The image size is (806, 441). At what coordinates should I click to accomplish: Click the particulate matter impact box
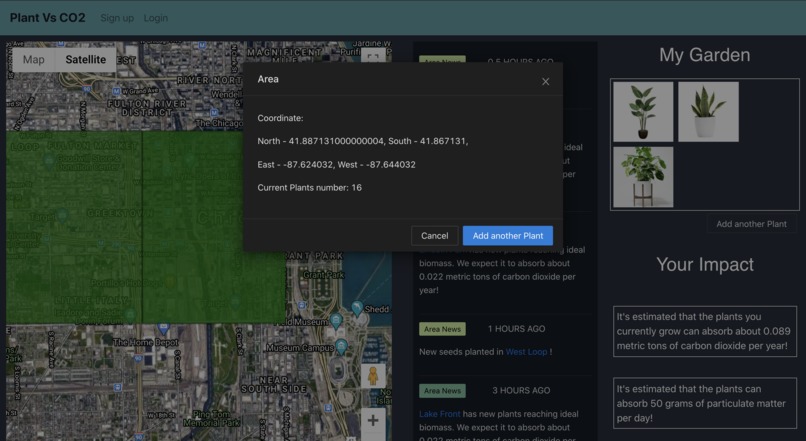click(705, 403)
